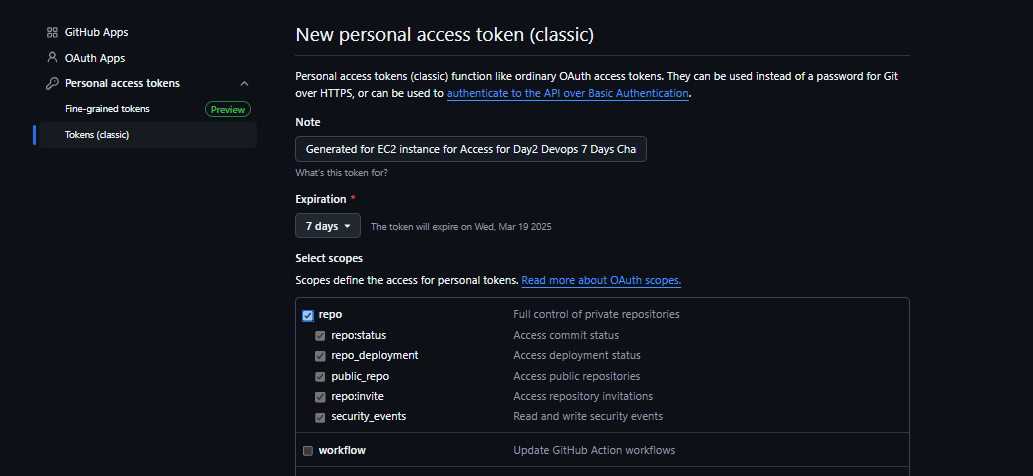Screen dimensions: 1033x476
Task: Select Tokens (classic) in sidebar
Action: pos(148,135)
